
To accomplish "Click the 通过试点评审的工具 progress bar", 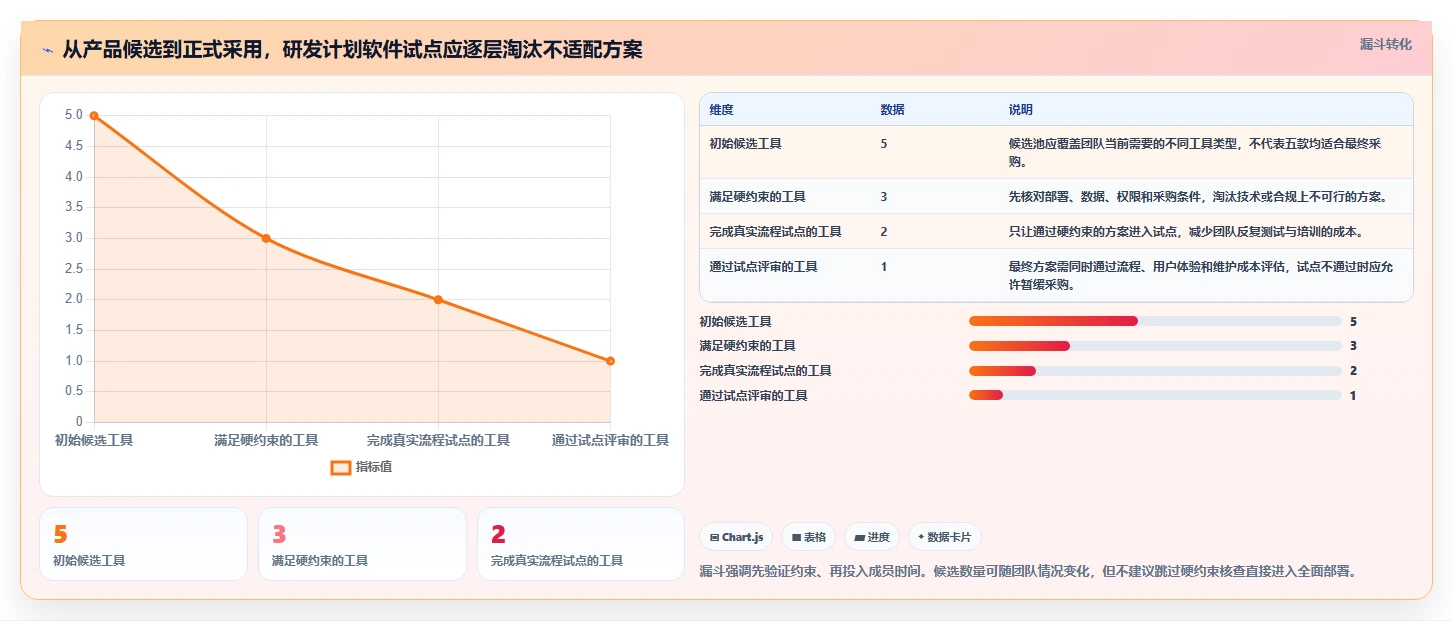I will [1155, 396].
